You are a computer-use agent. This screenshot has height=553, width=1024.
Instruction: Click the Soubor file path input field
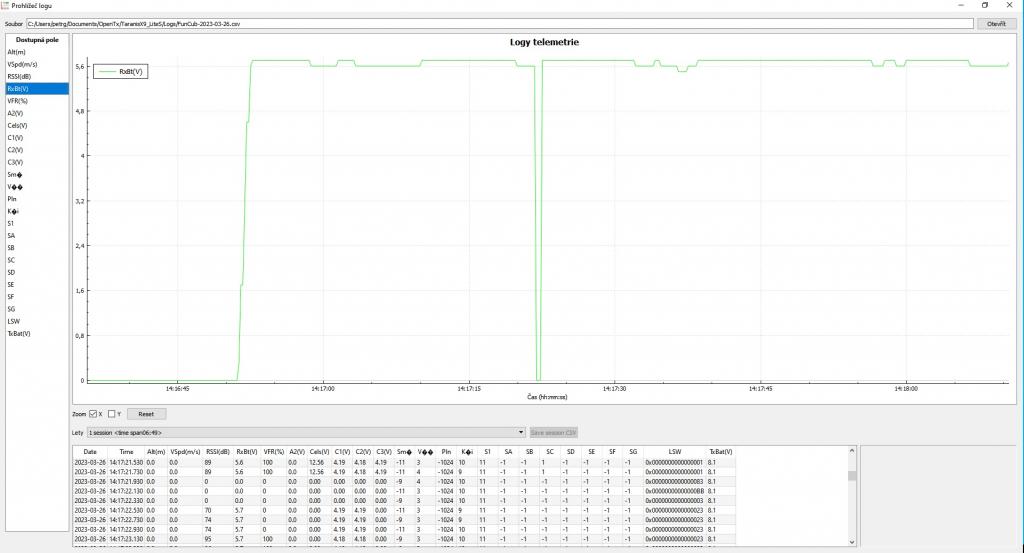pos(500,24)
